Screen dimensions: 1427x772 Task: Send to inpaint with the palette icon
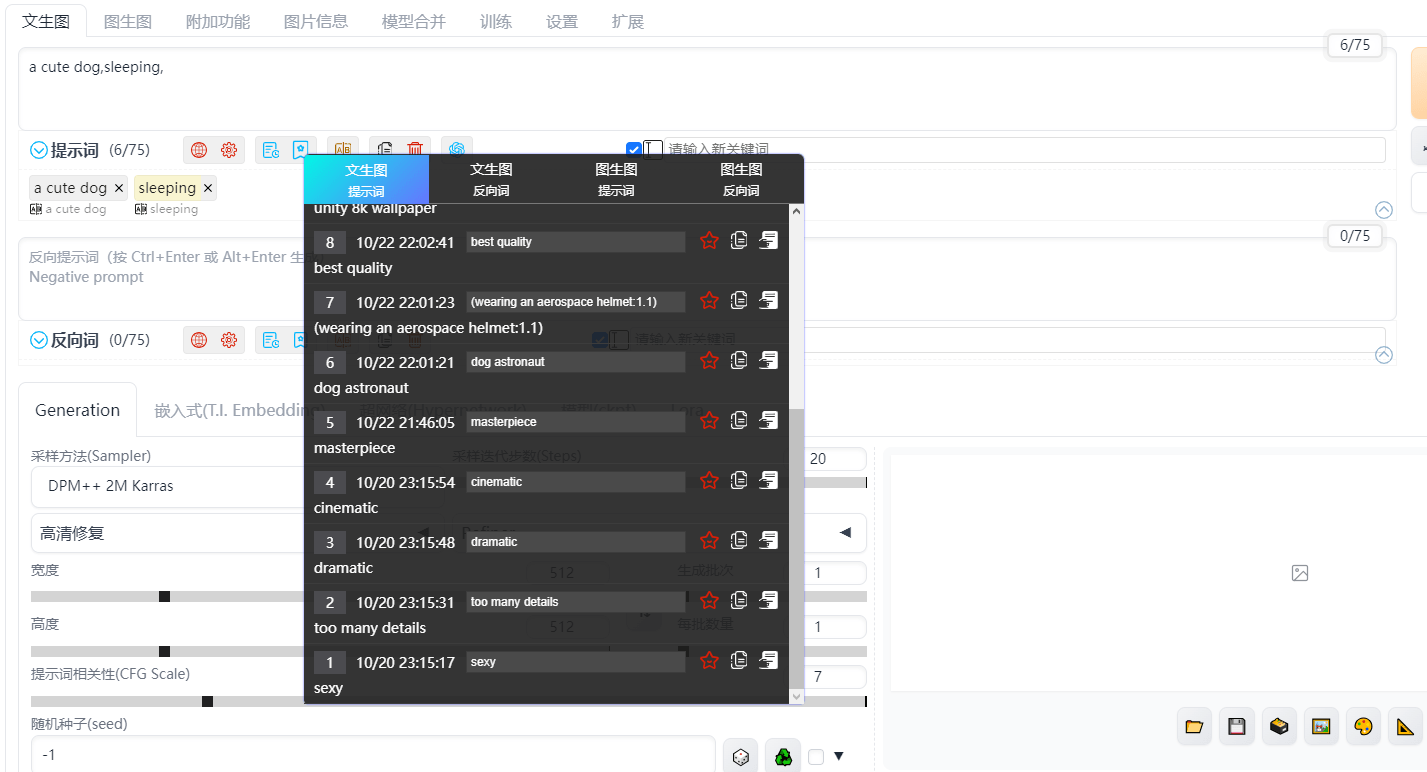[1363, 727]
